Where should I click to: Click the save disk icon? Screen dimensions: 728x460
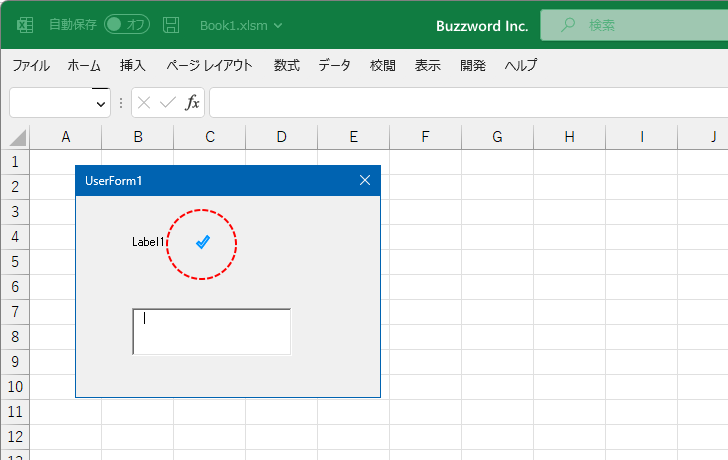coord(171,25)
